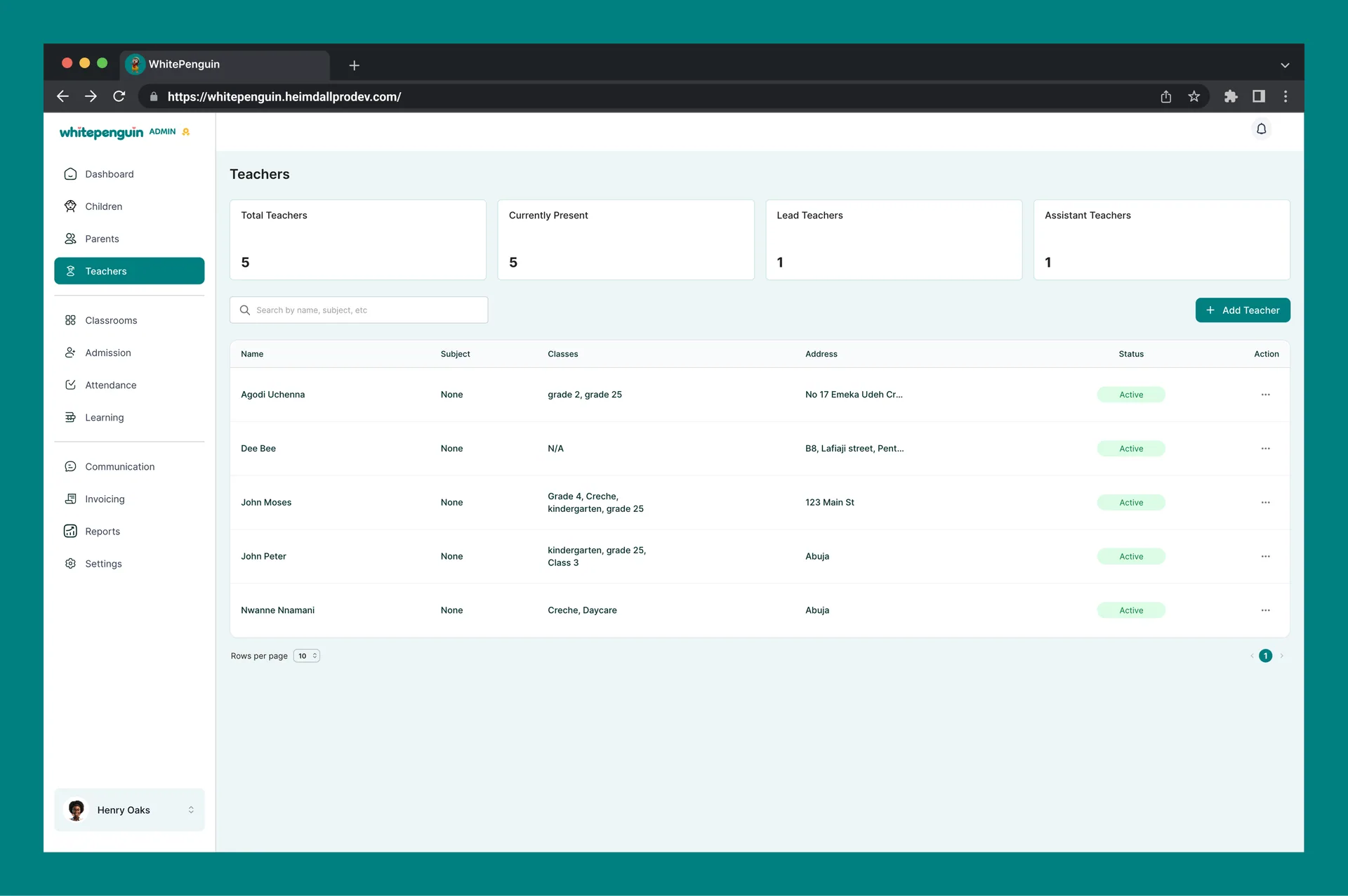Viewport: 1348px width, 896px height.
Task: Open actions menu for John Moses
Action: [x=1265, y=503]
